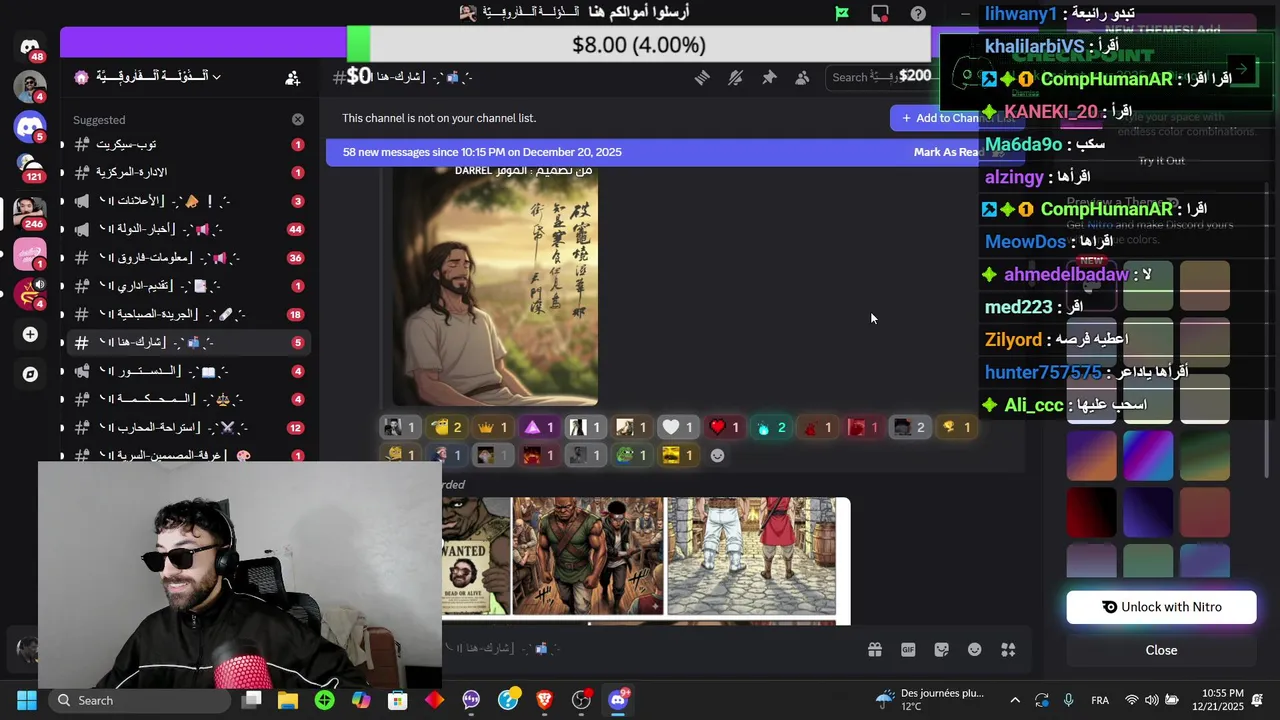Toggle the blue flame reaction with count 2
The width and height of the screenshot is (1280, 720).
pos(770,427)
